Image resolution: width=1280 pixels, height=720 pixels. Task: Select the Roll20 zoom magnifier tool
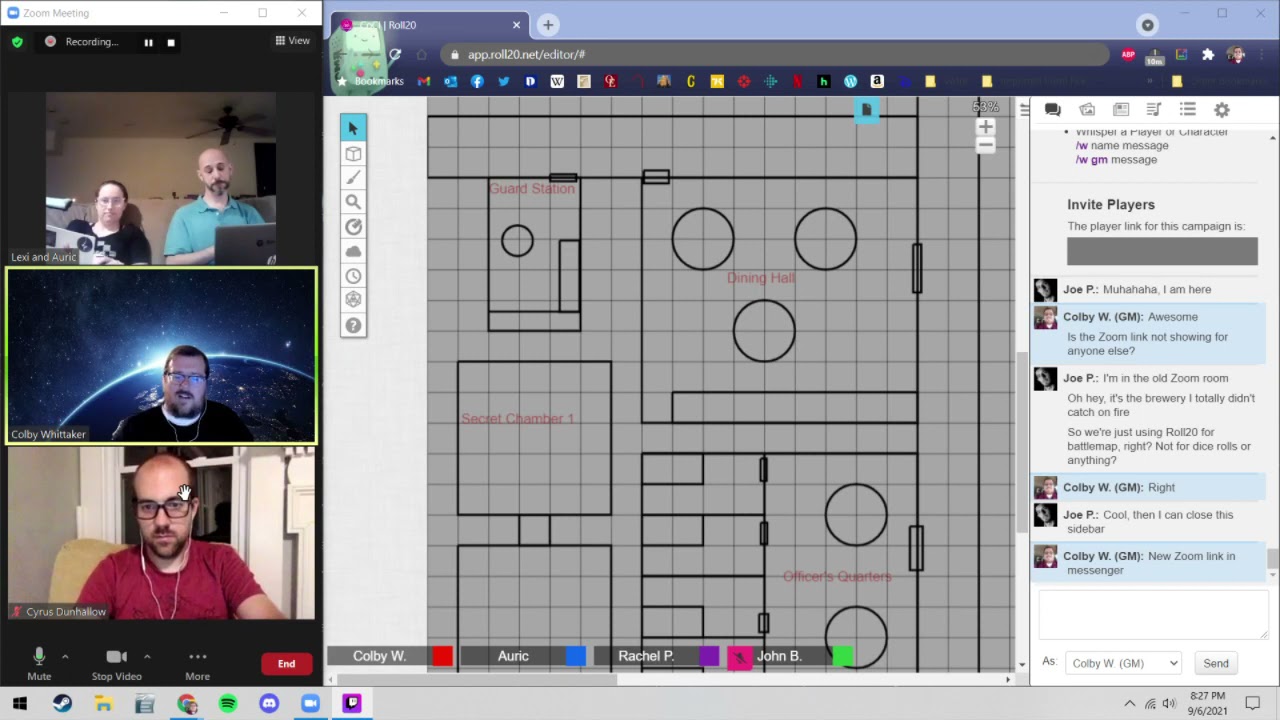click(353, 202)
